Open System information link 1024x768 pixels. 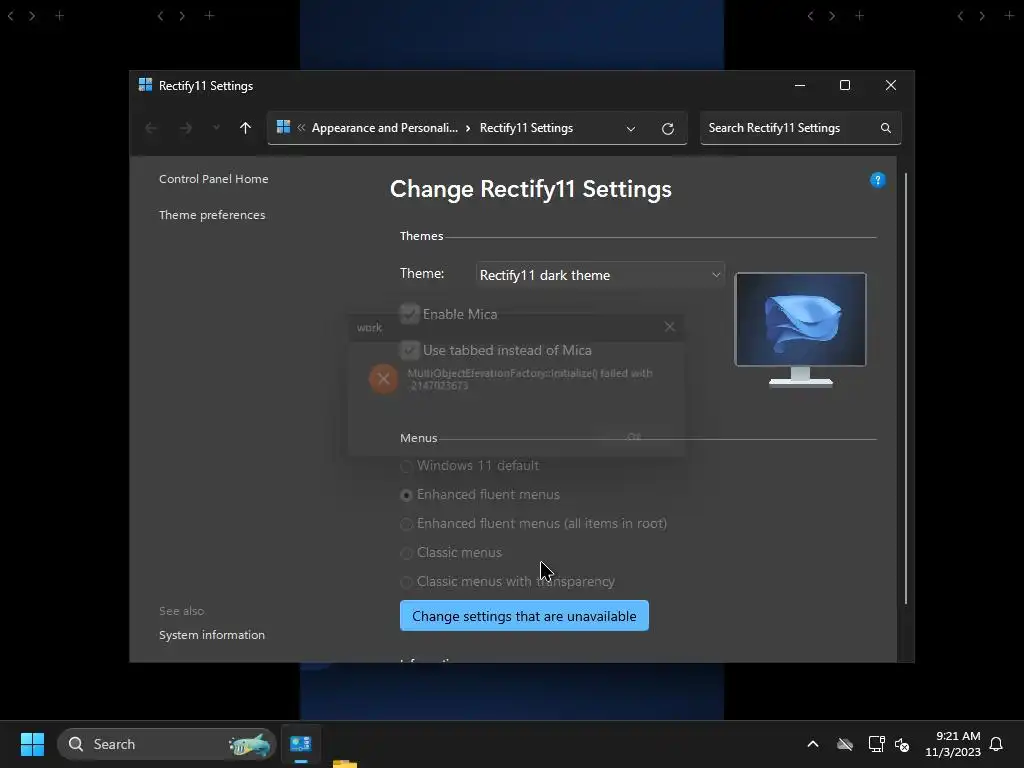click(212, 635)
